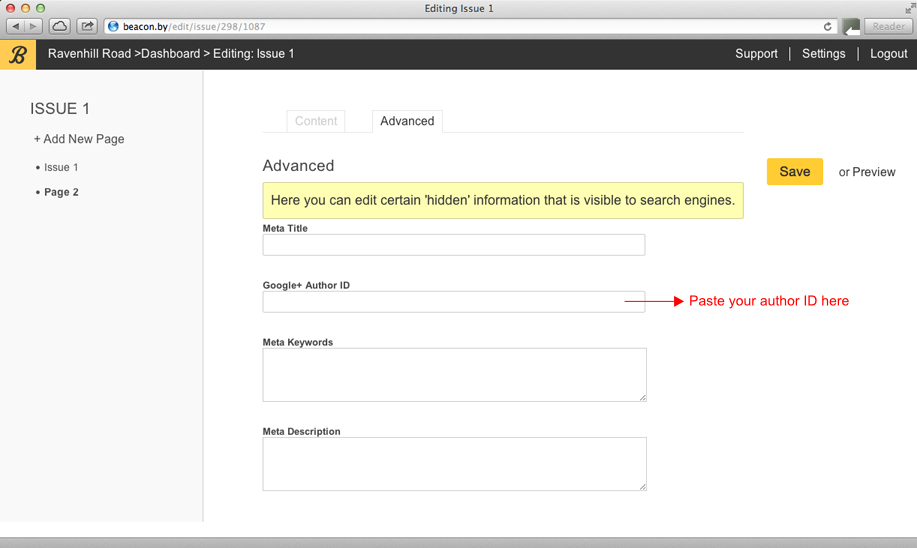Open the Settings link in the header

click(823, 54)
